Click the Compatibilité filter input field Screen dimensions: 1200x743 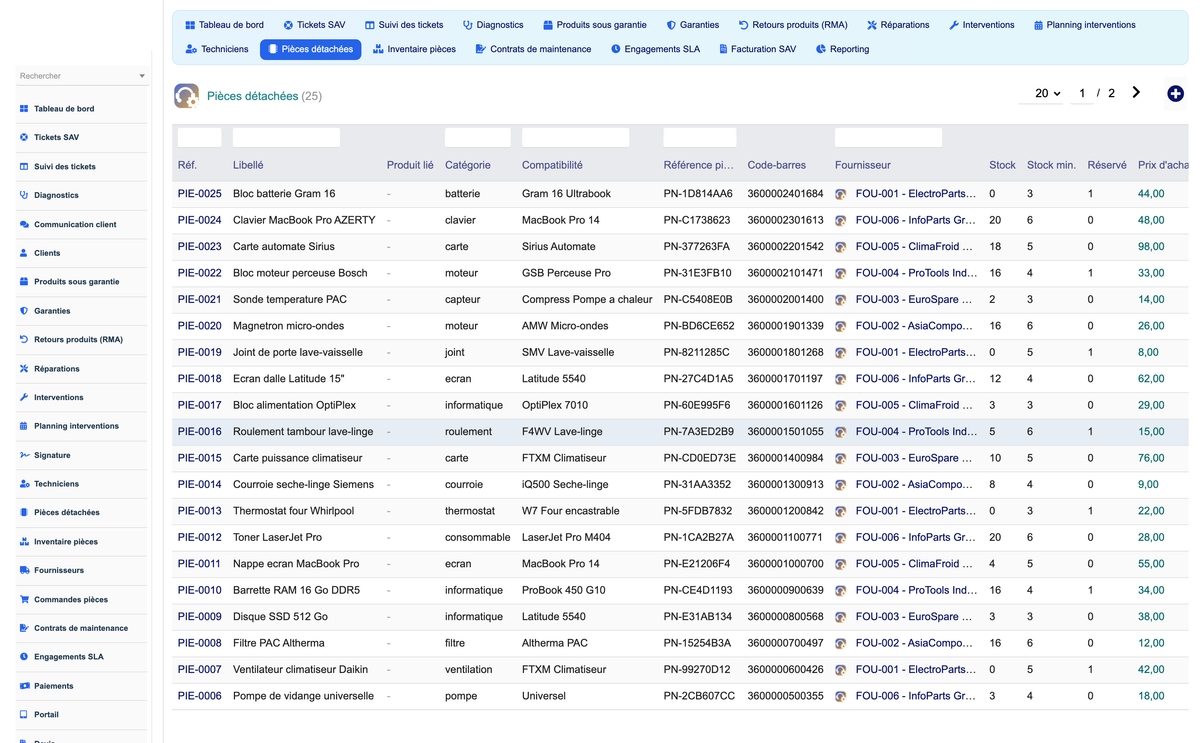coord(576,137)
